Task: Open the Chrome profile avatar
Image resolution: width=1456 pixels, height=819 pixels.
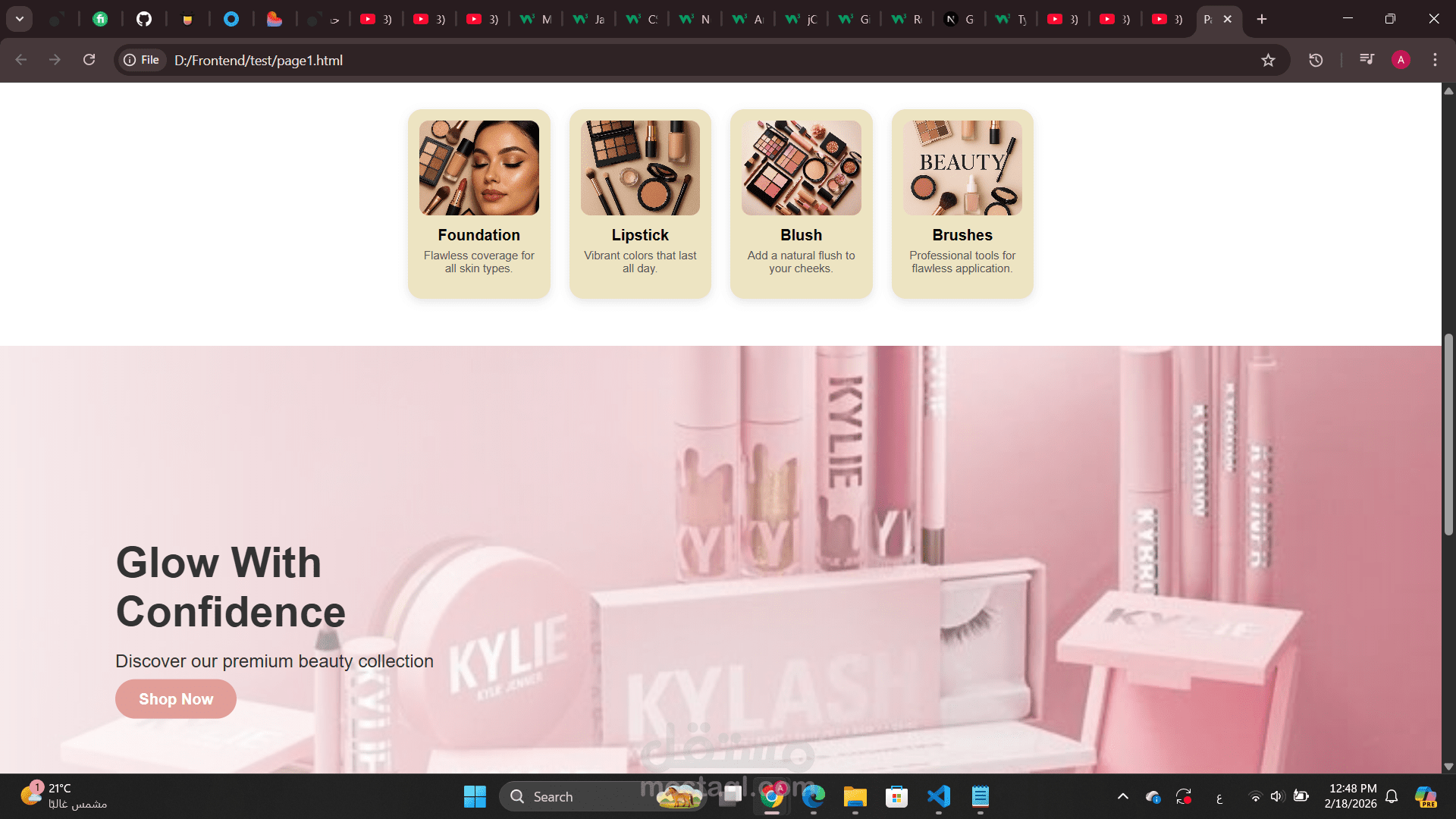Action: click(x=1401, y=60)
